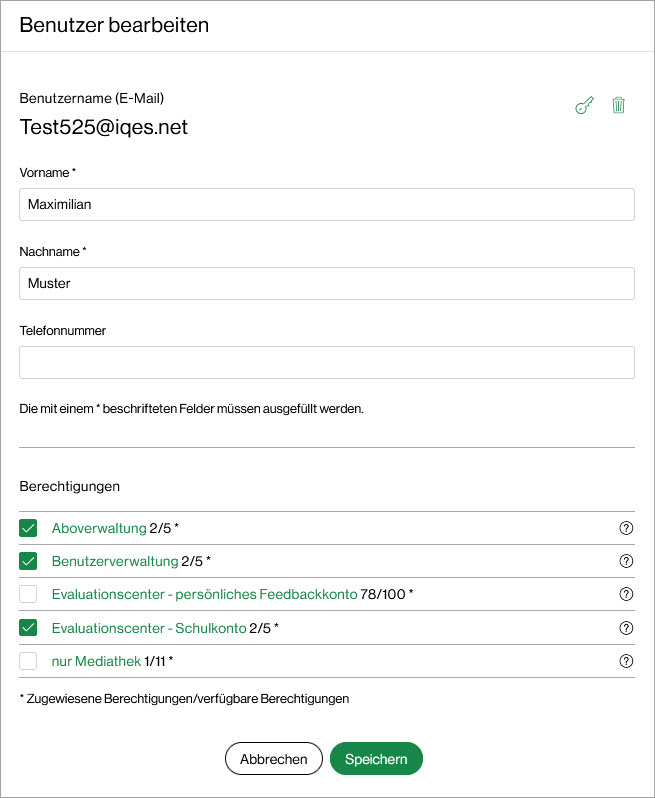655x798 pixels.
Task: Click the Abbrechen button
Action: pyautogui.click(x=274, y=759)
